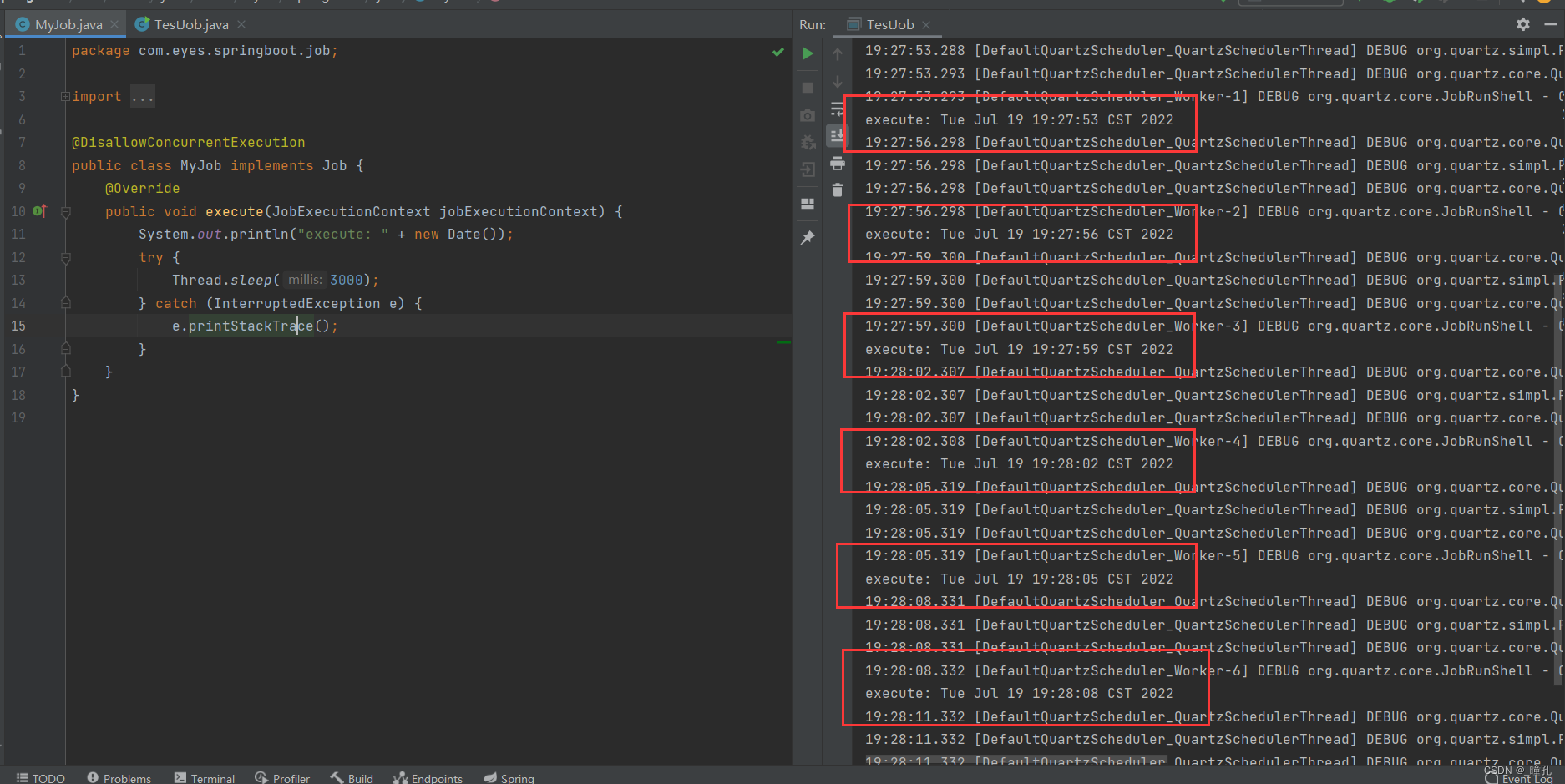Toggle scroll to end of console
Image resolution: width=1565 pixels, height=784 pixels.
click(838, 136)
